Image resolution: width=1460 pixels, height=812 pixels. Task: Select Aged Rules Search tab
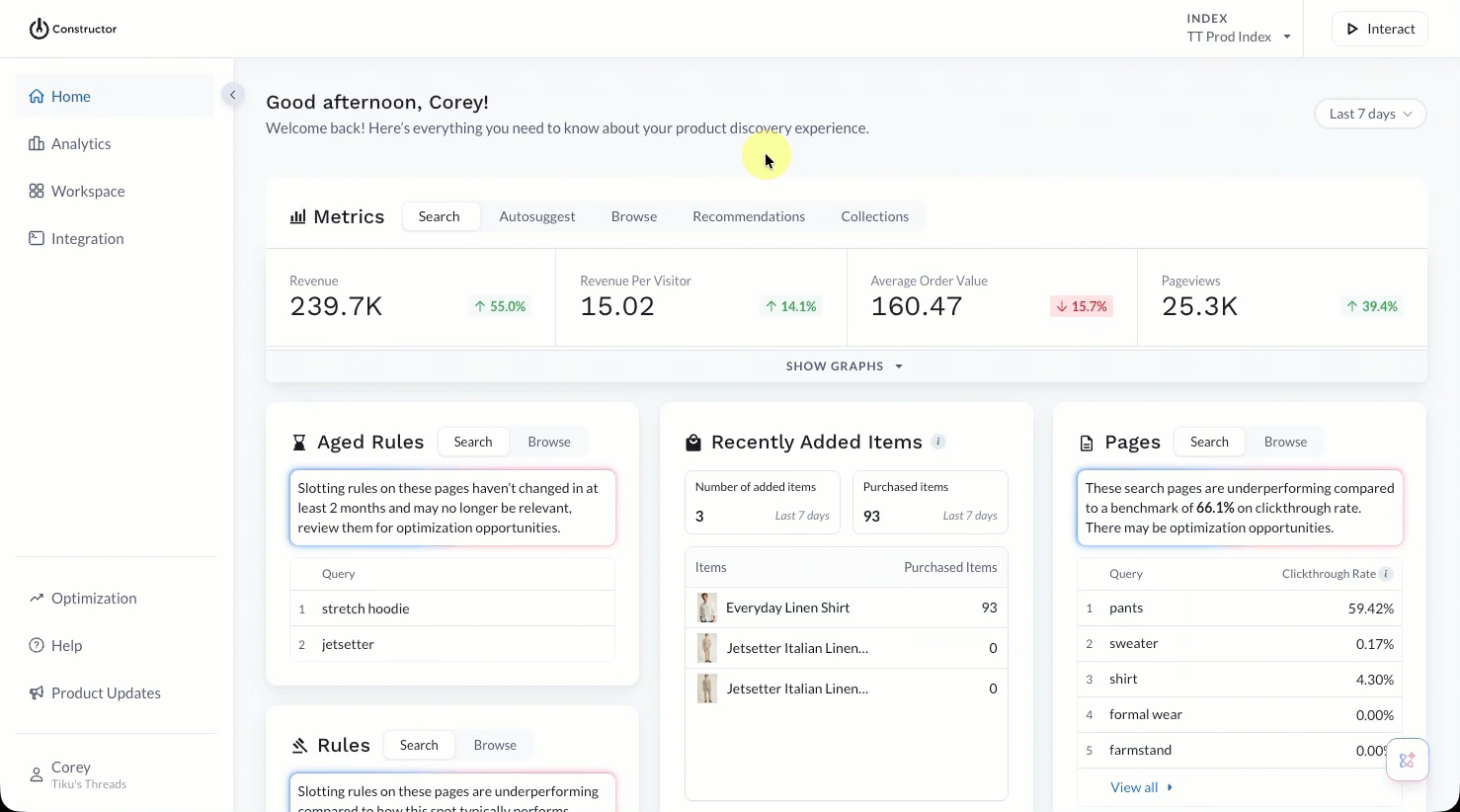[x=473, y=442]
